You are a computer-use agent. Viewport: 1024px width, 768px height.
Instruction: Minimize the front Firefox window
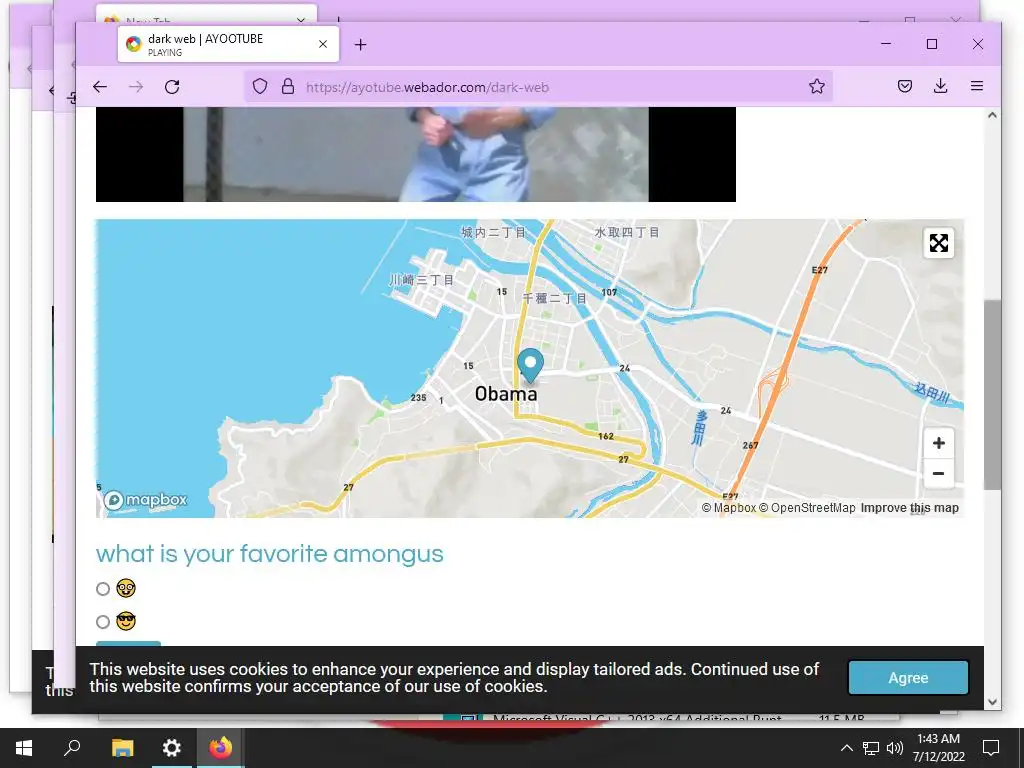click(x=886, y=44)
